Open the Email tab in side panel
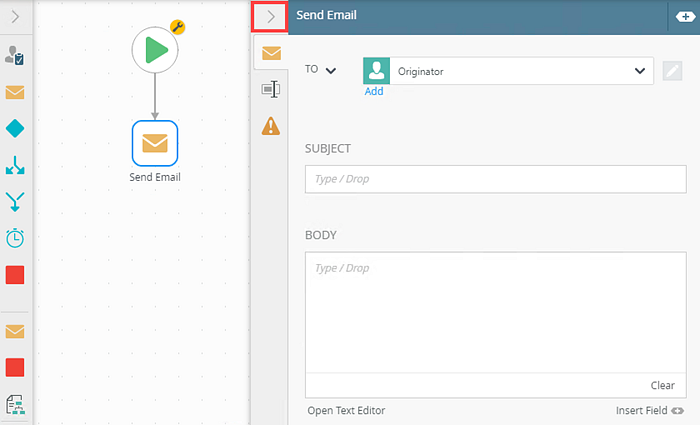 [x=271, y=53]
